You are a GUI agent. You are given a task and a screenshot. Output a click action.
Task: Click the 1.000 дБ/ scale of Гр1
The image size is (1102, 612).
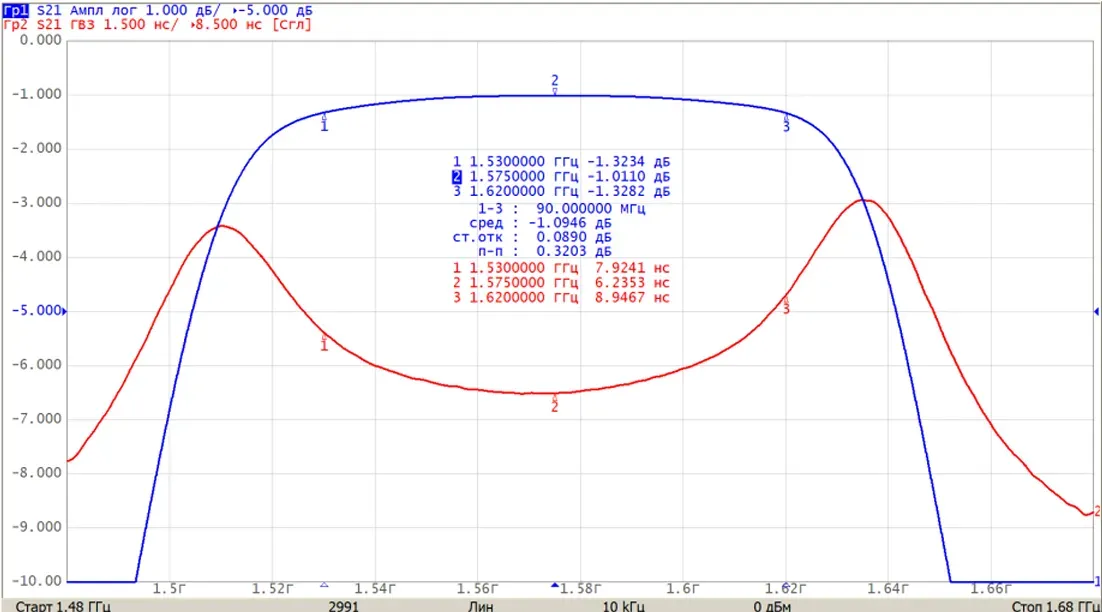coord(183,11)
